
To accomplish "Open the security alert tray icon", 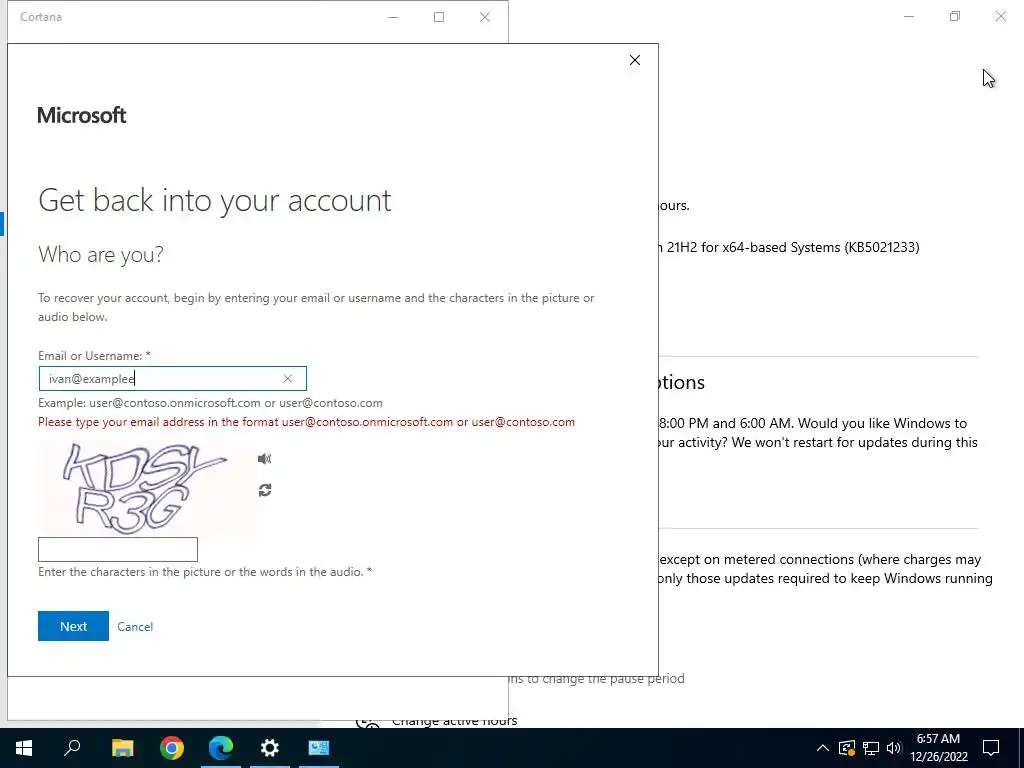I will (847, 748).
